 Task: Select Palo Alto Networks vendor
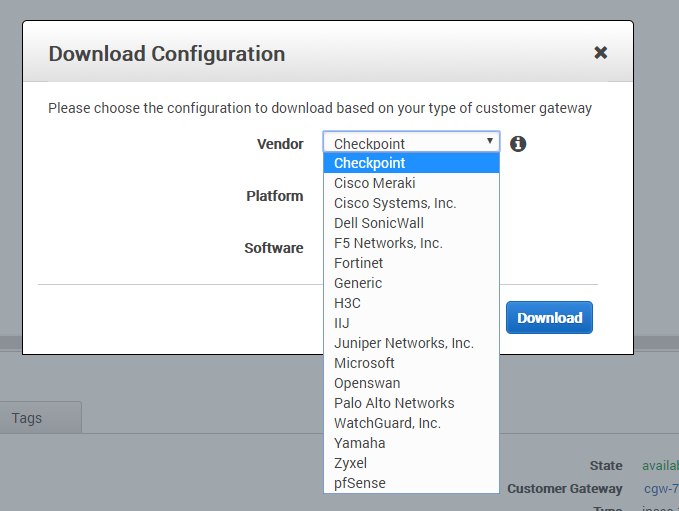click(411, 403)
